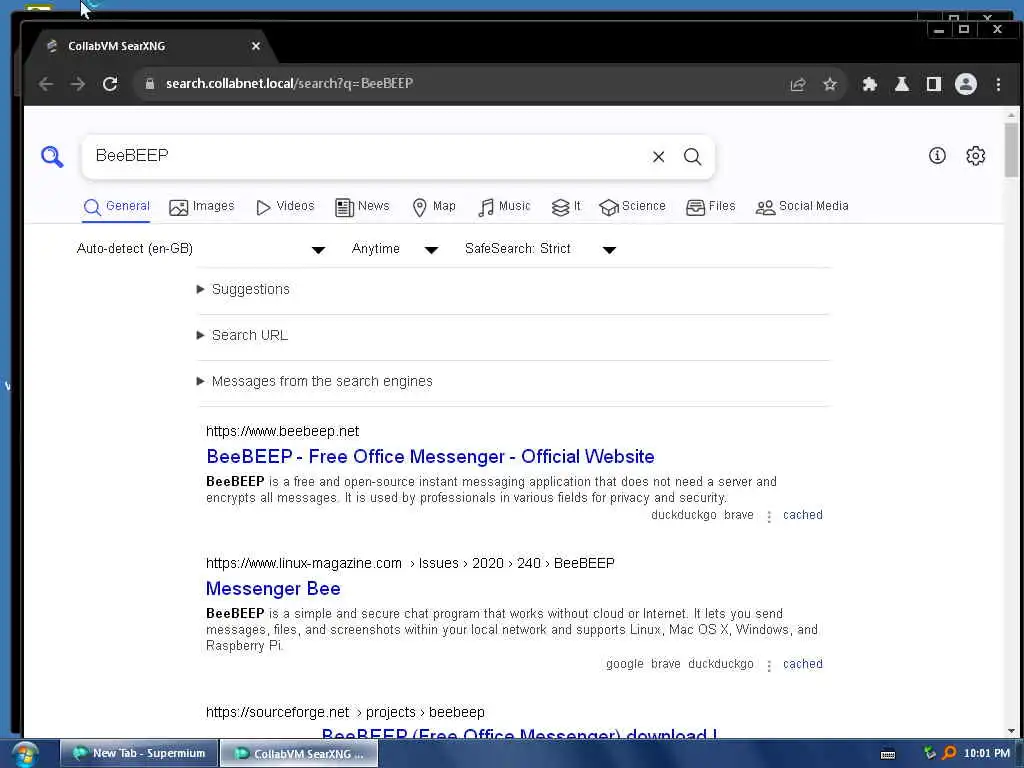1024x768 pixels.
Task: Go back with the browser back arrow
Action: (46, 84)
